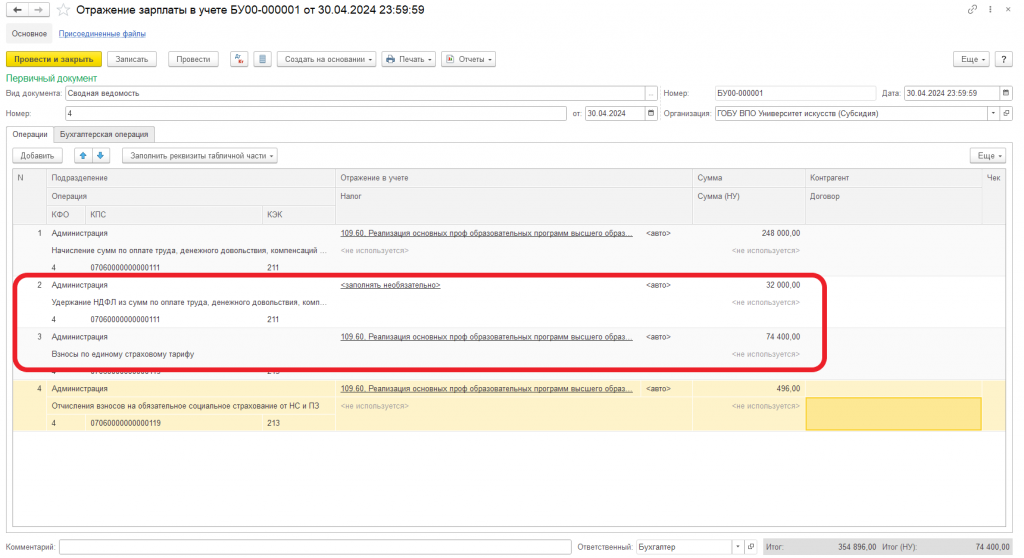Click the Сумма column header
This screenshot has height=558, width=1024.
point(749,178)
